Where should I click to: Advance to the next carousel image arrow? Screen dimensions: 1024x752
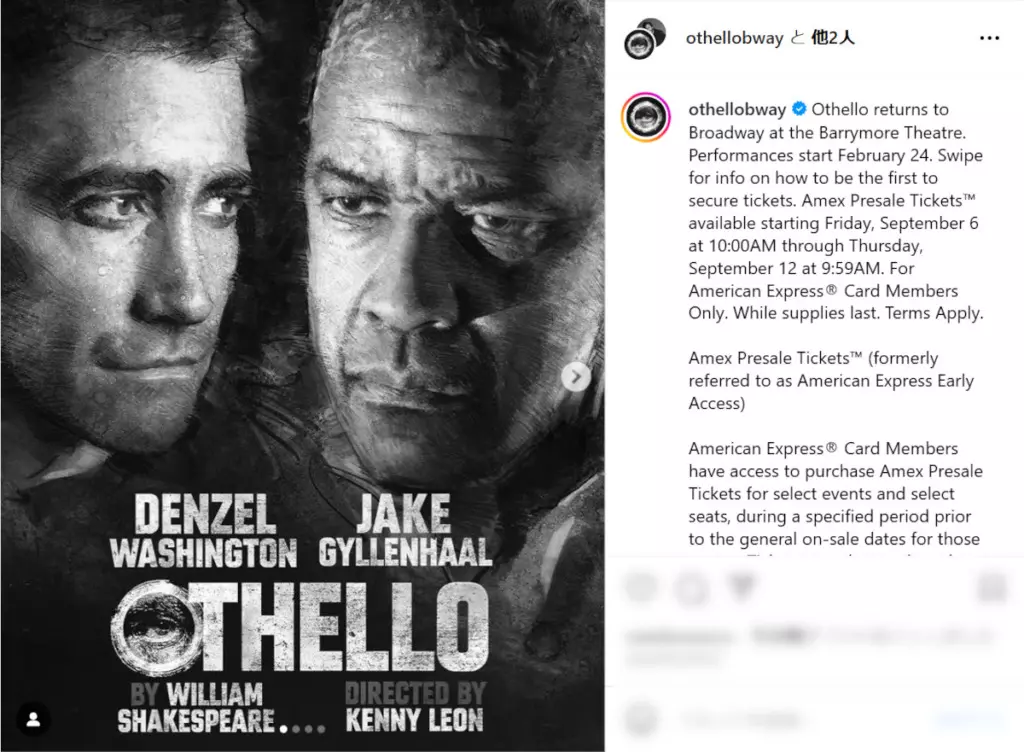point(575,377)
